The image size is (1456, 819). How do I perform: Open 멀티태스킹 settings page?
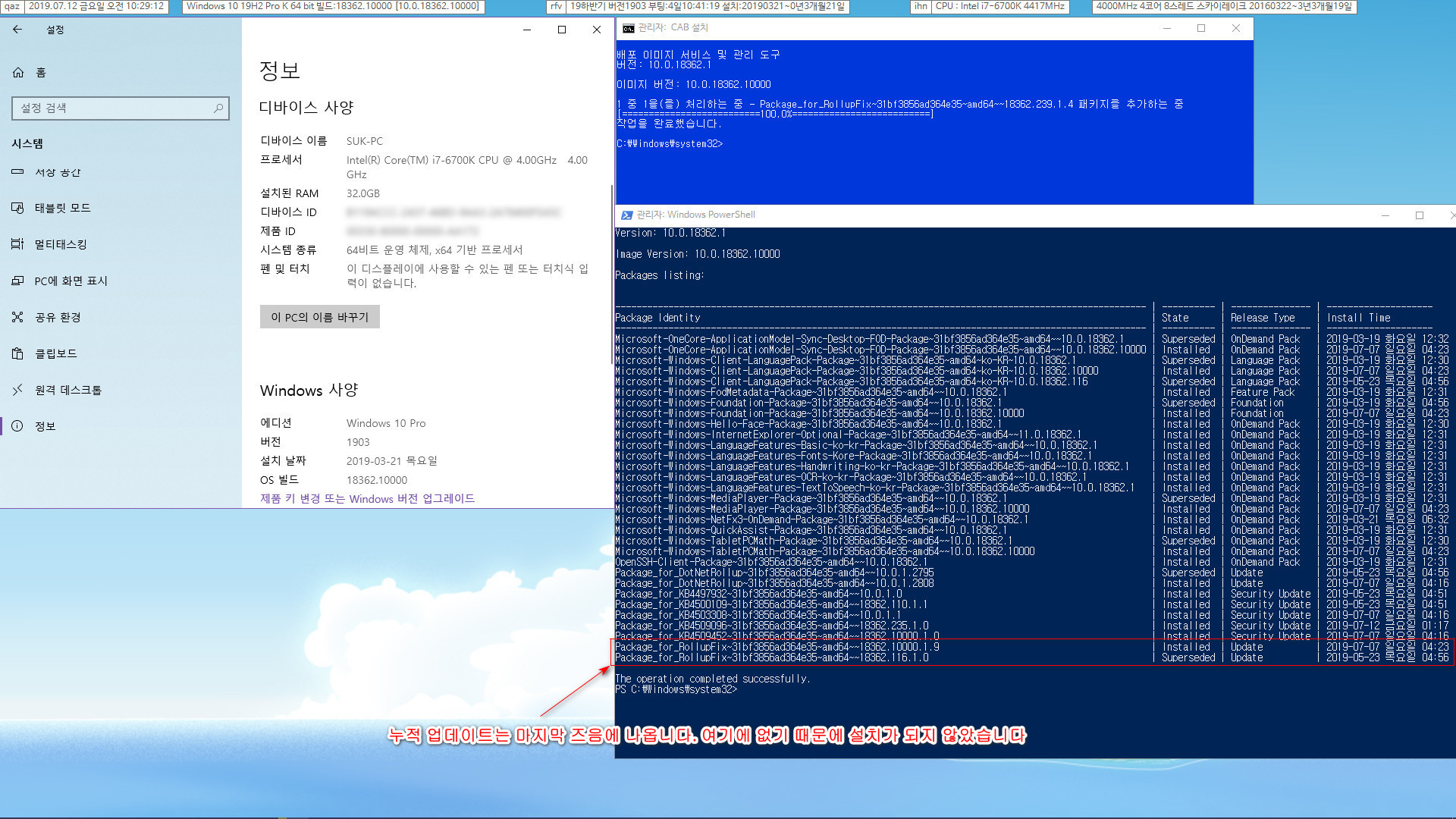pyautogui.click(x=61, y=244)
